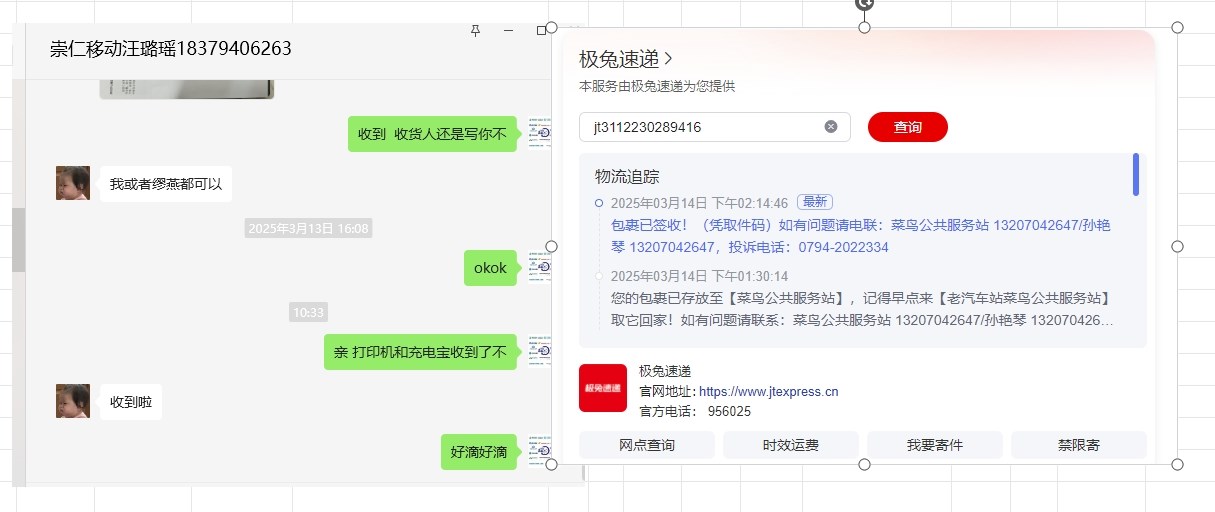The width and height of the screenshot is (1215, 512).
Task: Click the blue scrollbar in logistics panel
Action: 1136,174
